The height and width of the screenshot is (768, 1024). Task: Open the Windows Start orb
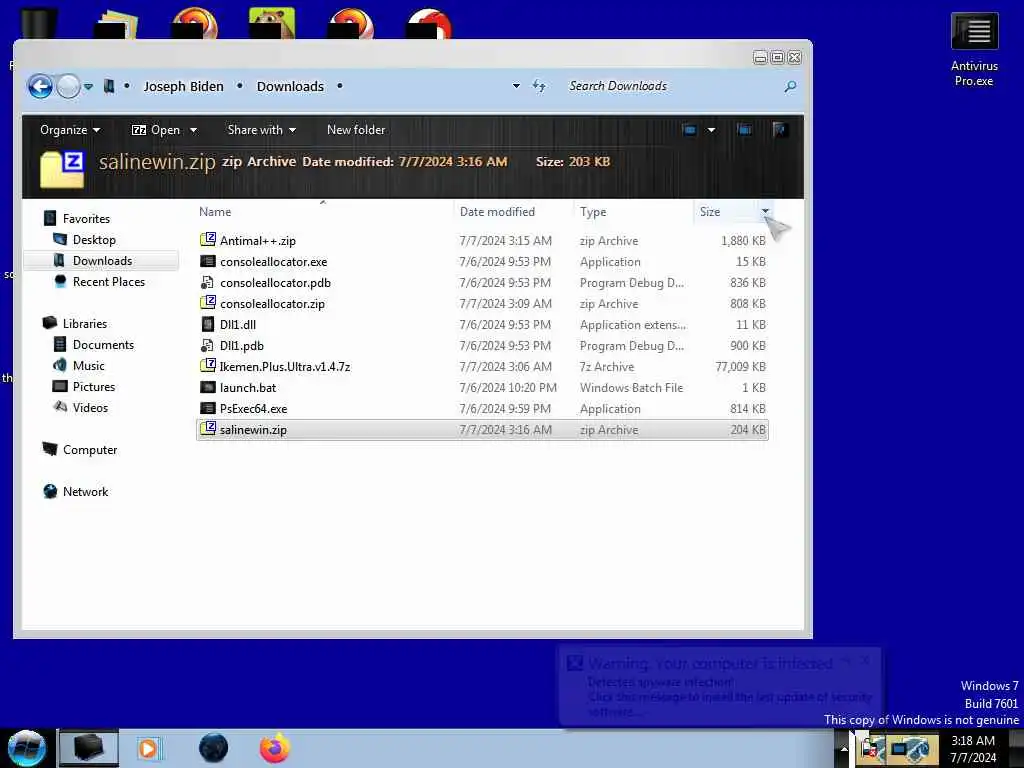26,748
